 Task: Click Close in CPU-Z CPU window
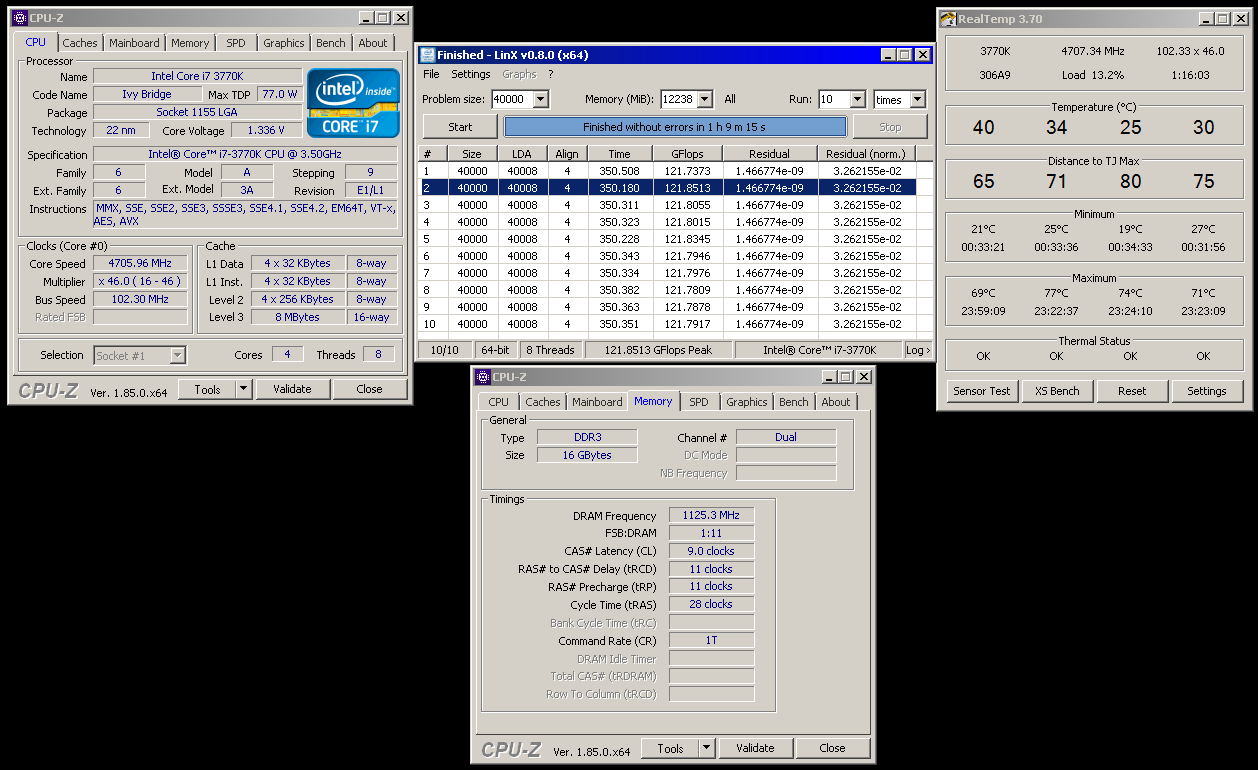(x=369, y=389)
